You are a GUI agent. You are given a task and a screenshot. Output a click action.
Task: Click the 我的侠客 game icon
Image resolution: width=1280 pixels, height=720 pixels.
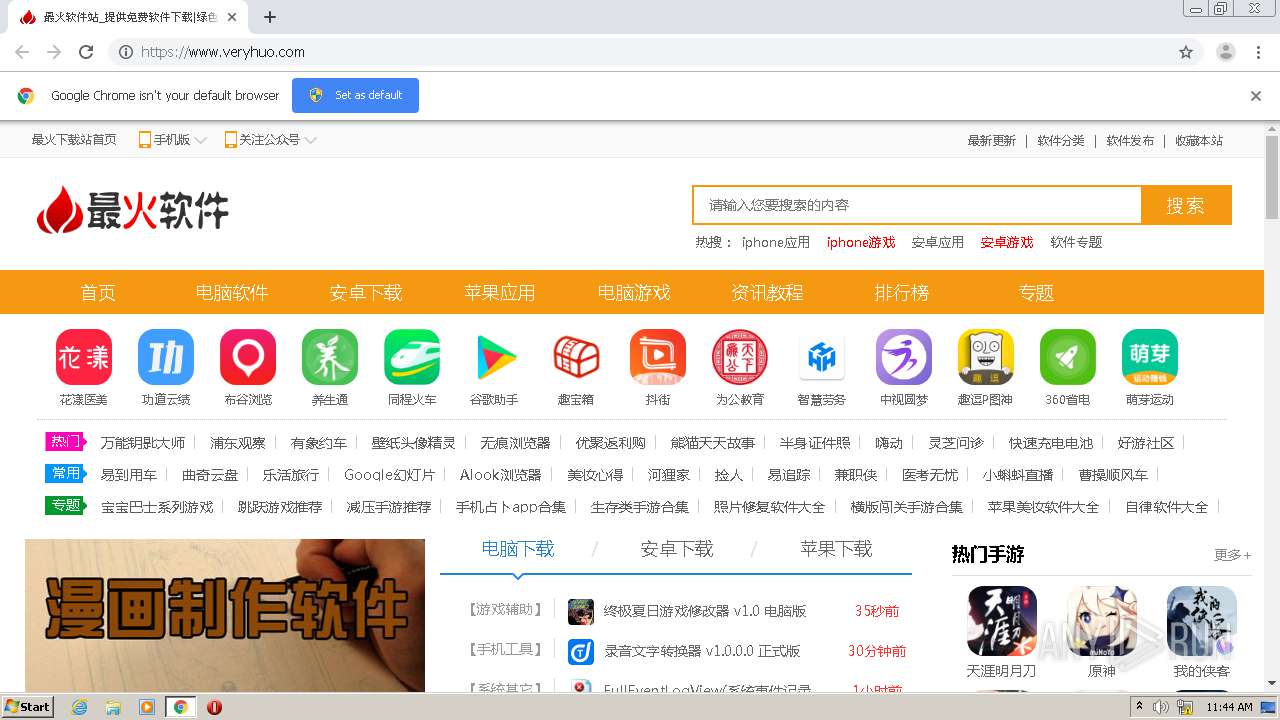1202,621
